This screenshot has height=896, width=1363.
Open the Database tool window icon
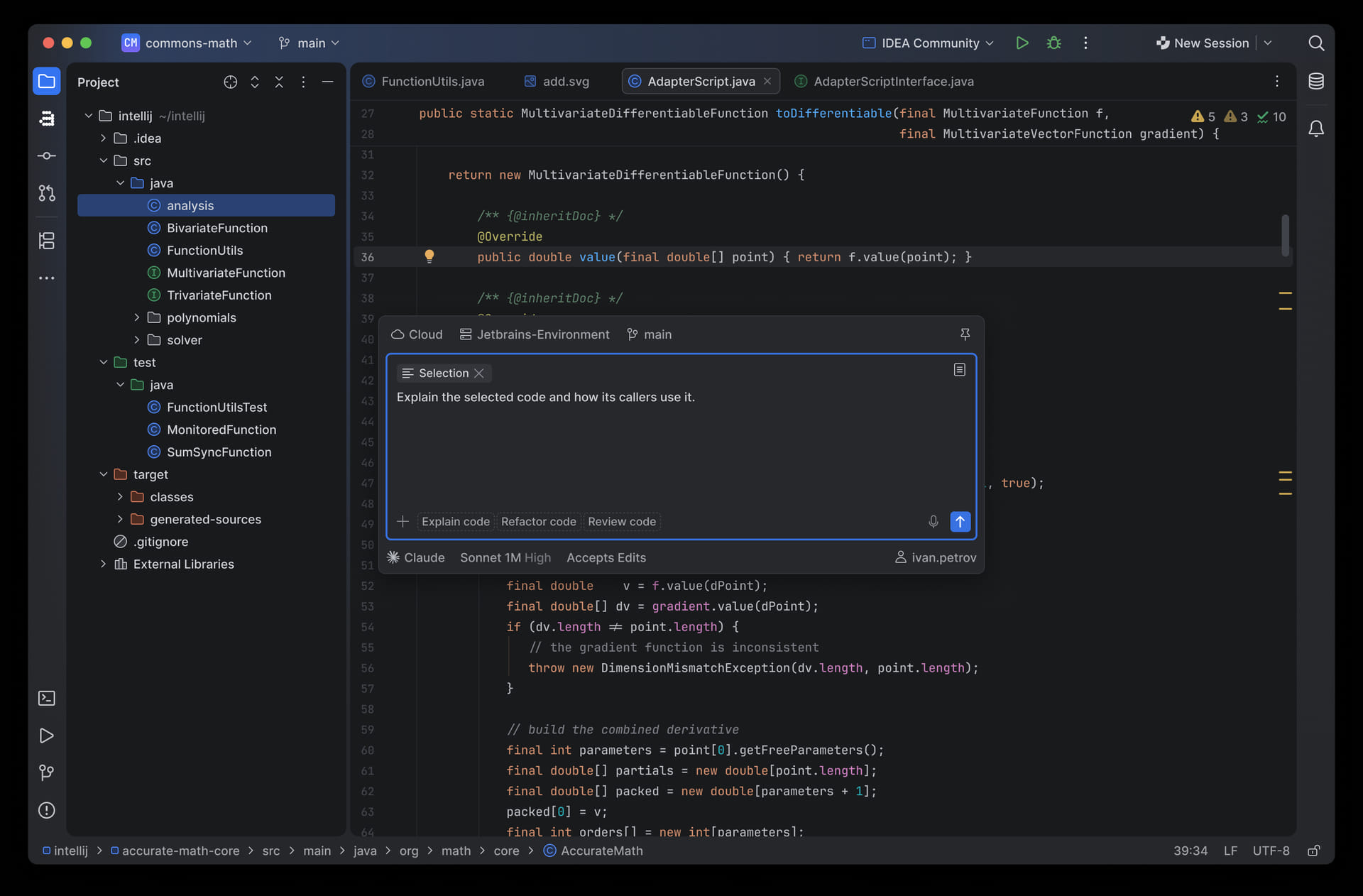coord(1316,82)
